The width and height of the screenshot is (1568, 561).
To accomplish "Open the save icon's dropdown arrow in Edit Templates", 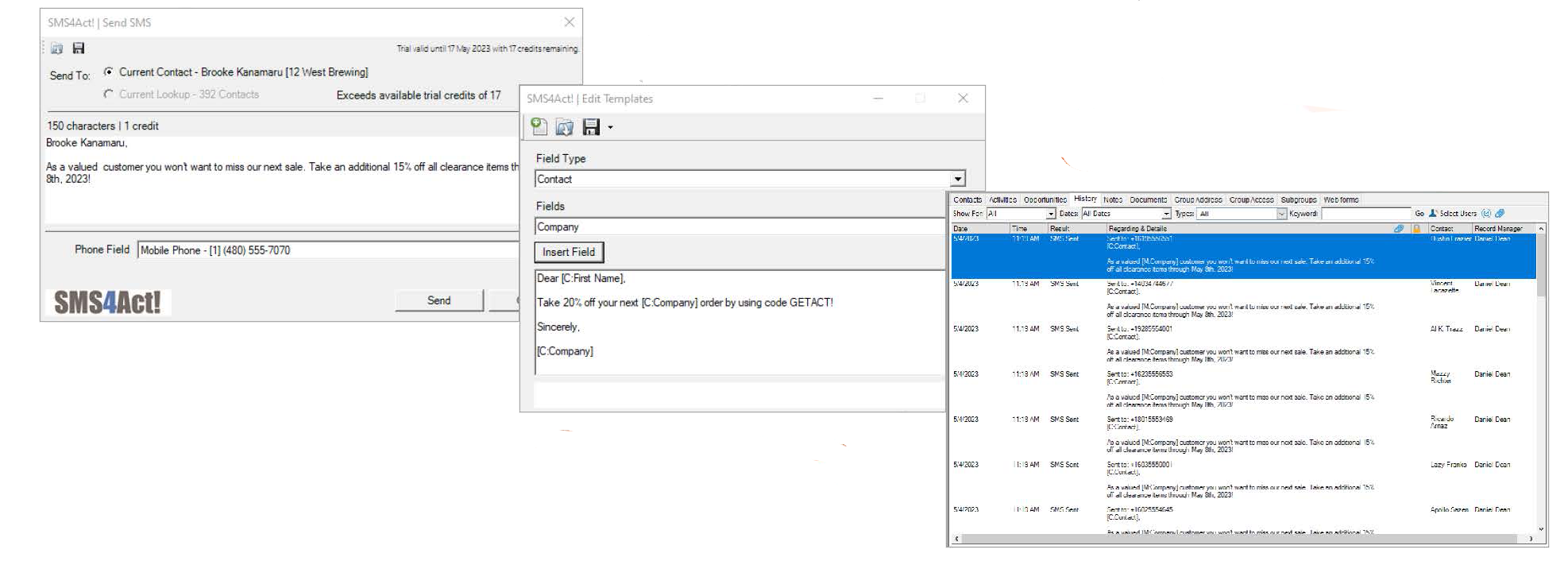I will click(610, 127).
